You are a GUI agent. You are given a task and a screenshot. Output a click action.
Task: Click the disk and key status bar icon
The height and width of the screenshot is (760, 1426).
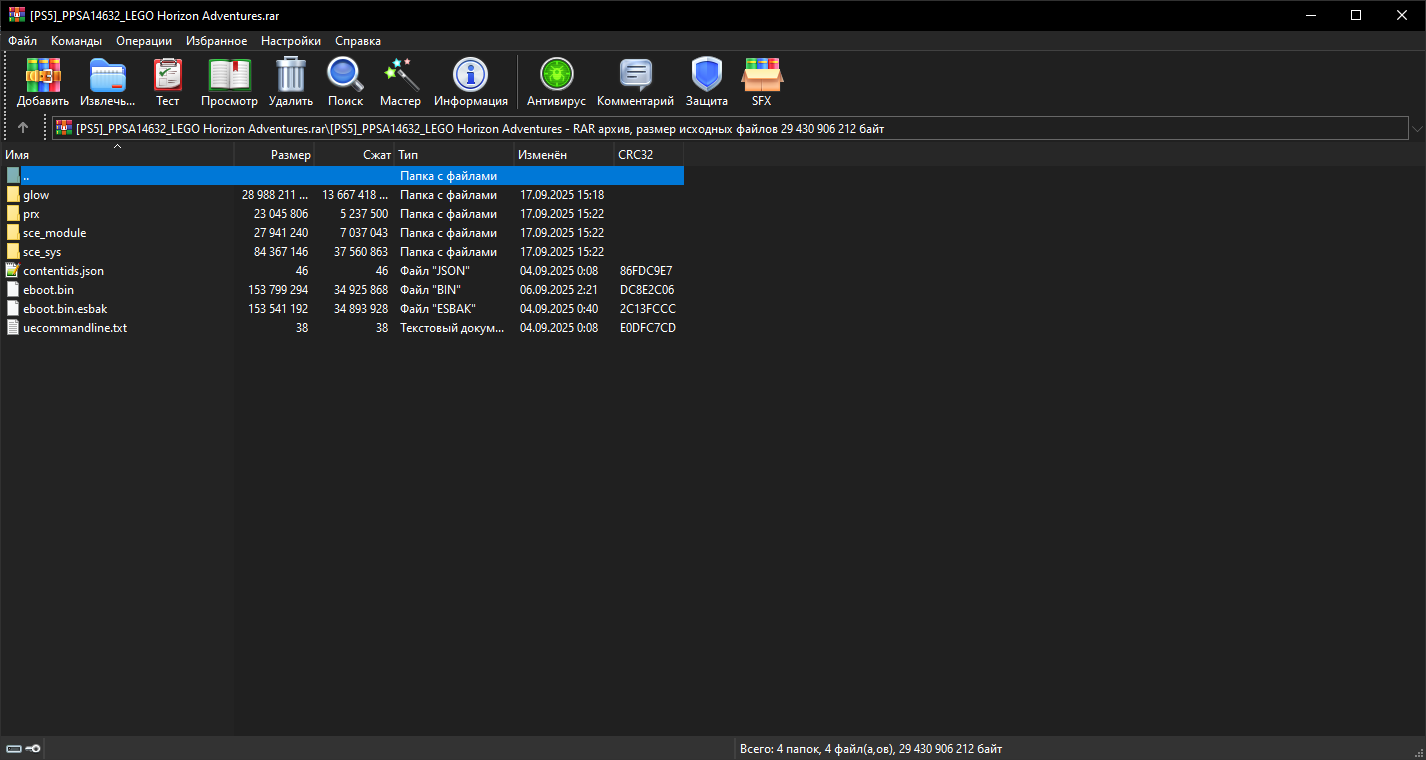click(23, 749)
